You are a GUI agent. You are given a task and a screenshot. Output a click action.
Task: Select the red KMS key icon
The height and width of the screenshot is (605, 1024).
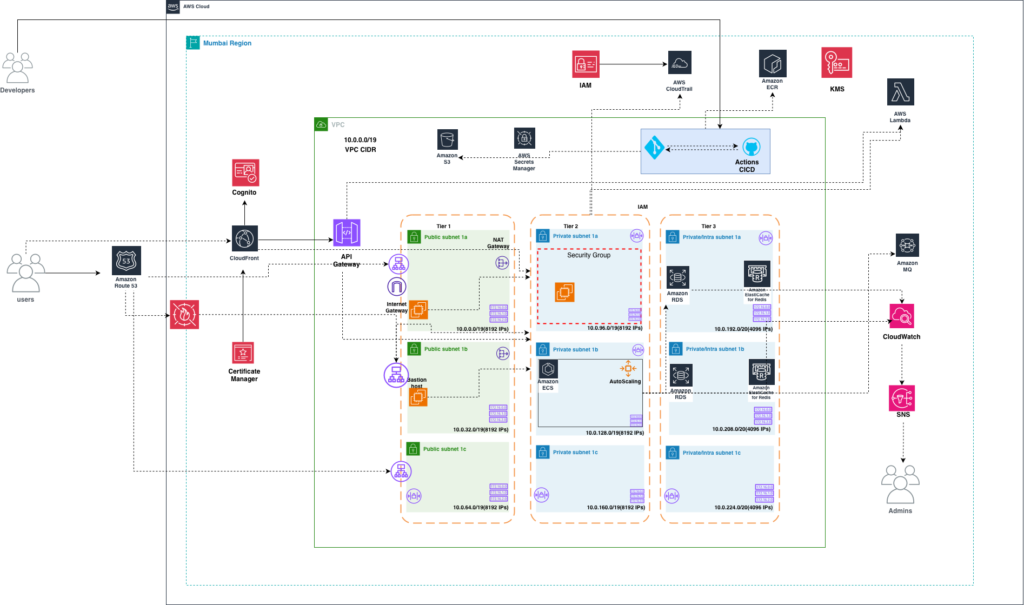coord(837,63)
